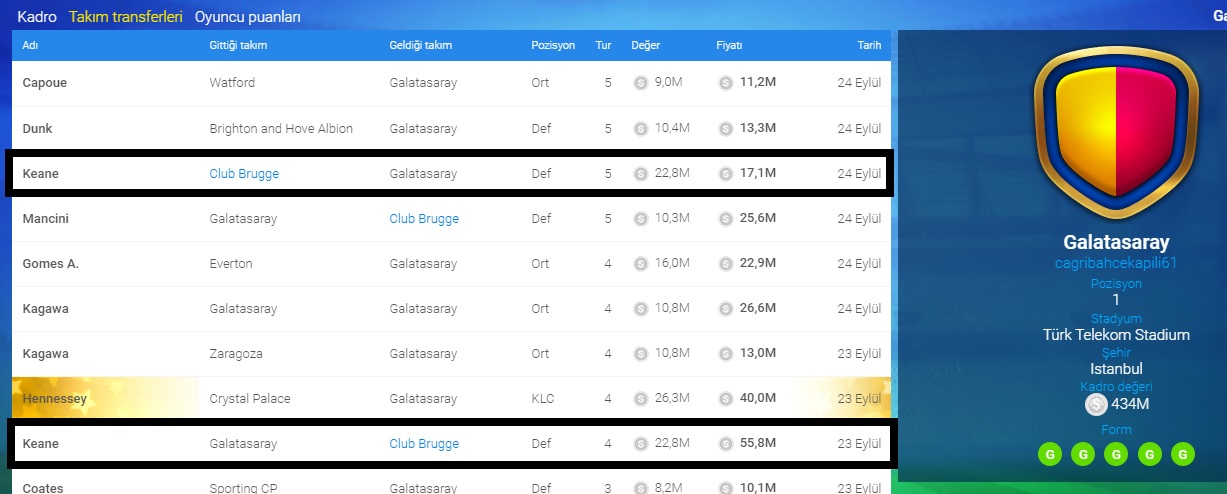Click coin icon beside 10,4M value
Viewport: 1227px width, 494px height.
(641, 128)
